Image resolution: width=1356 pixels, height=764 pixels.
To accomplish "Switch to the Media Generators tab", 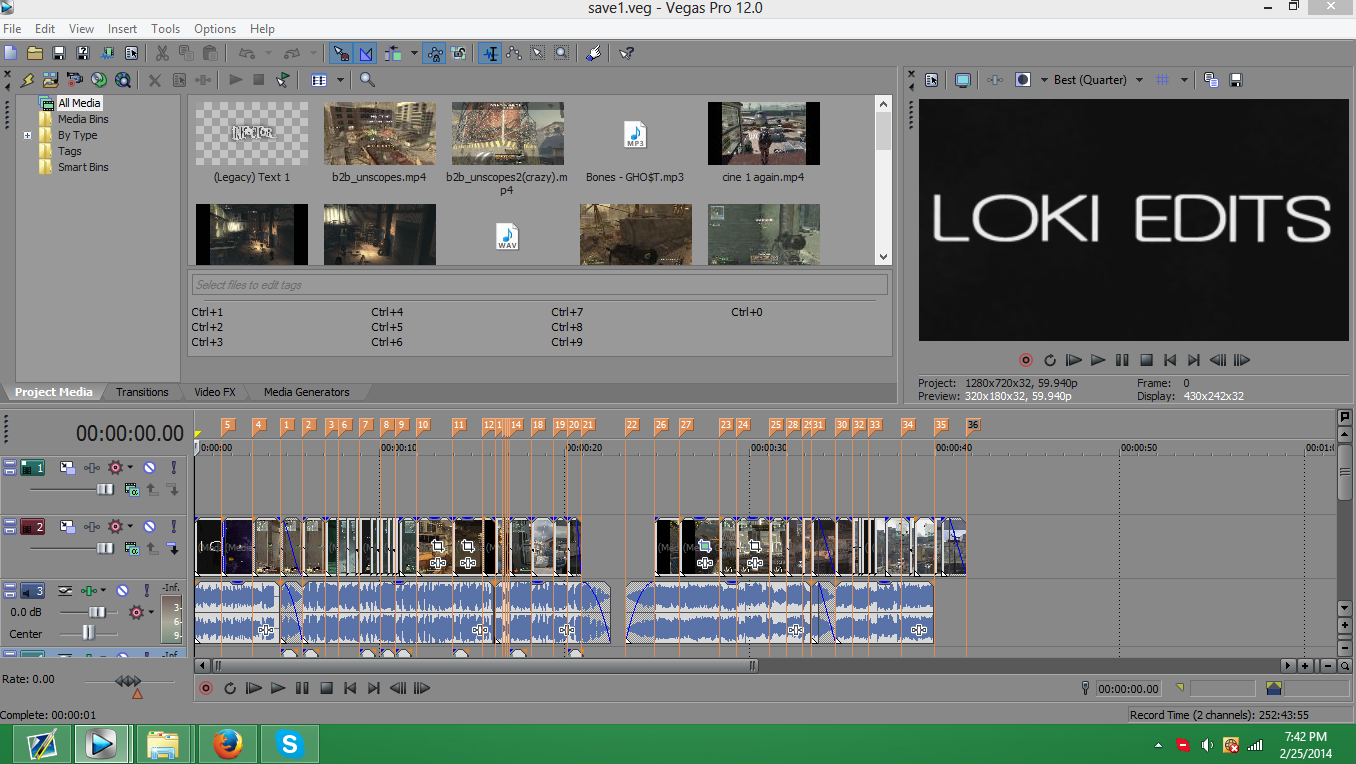I will coord(307,392).
